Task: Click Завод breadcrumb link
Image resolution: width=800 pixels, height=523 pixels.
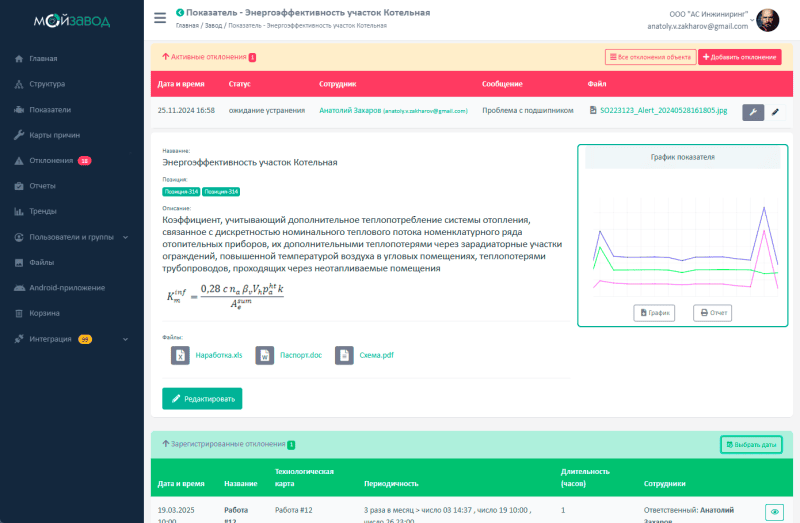Action: 213,26
